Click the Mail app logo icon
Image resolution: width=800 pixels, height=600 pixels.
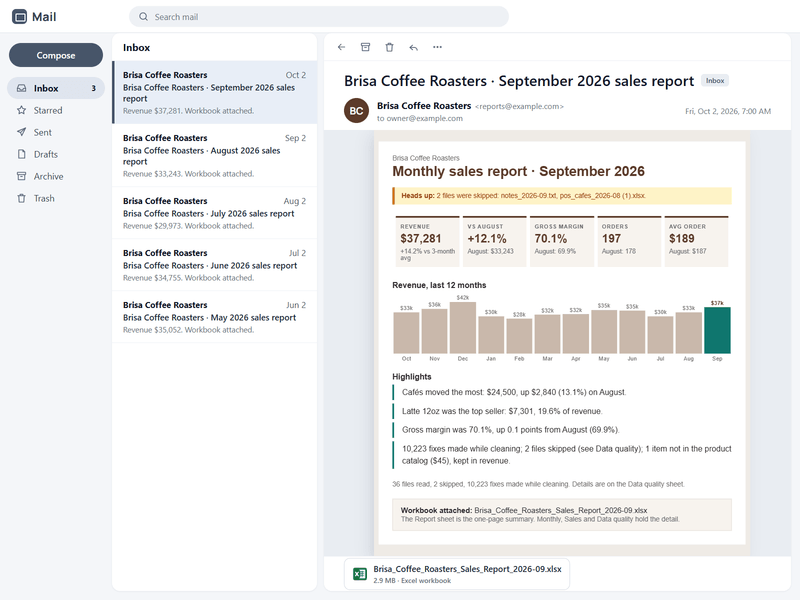point(19,17)
